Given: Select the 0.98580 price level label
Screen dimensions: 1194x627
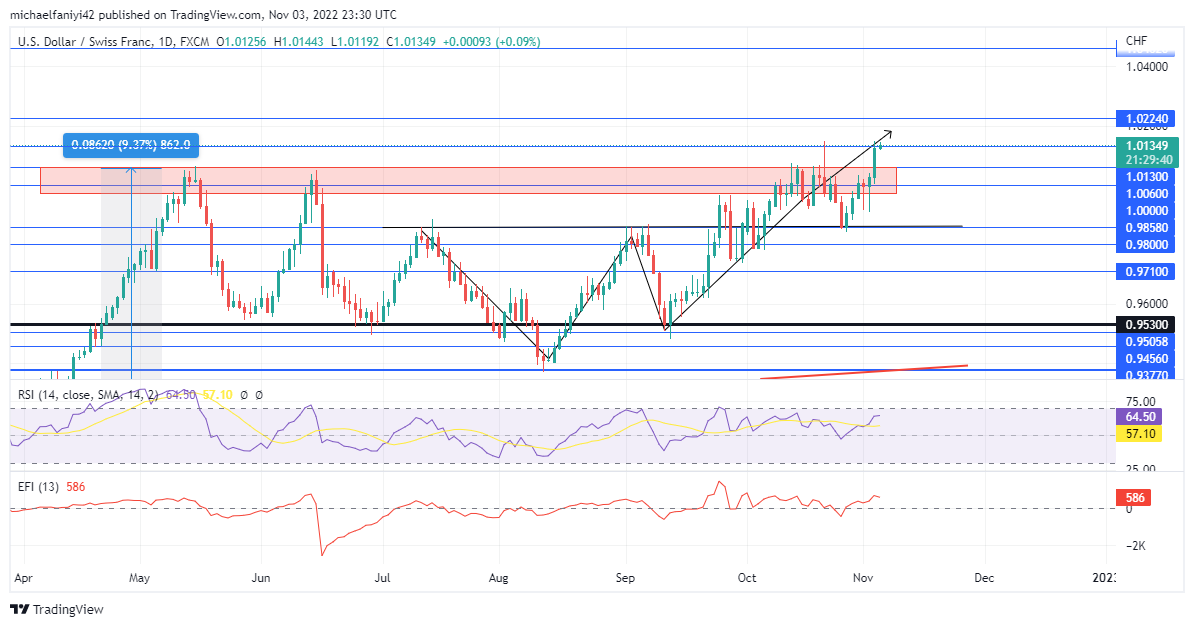Looking at the screenshot, I should (1146, 227).
